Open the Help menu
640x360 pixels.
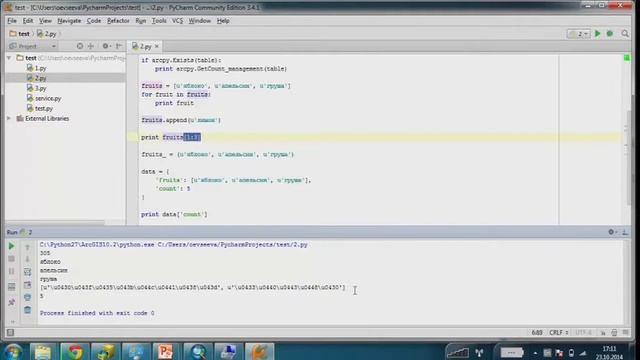click(x=223, y=21)
